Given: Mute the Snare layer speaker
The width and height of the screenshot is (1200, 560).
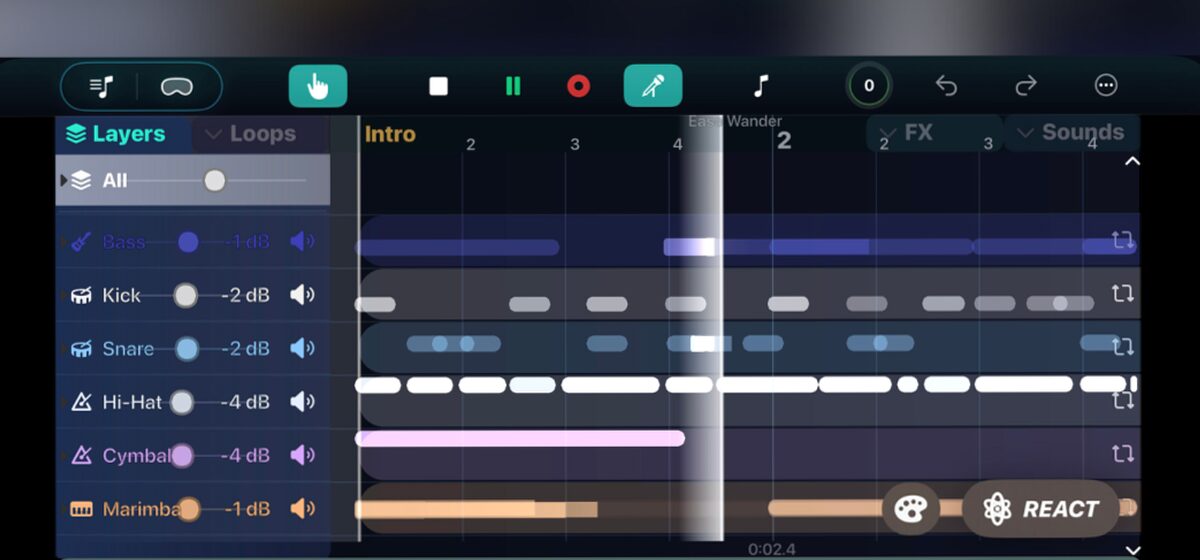Looking at the screenshot, I should pyautogui.click(x=302, y=349).
